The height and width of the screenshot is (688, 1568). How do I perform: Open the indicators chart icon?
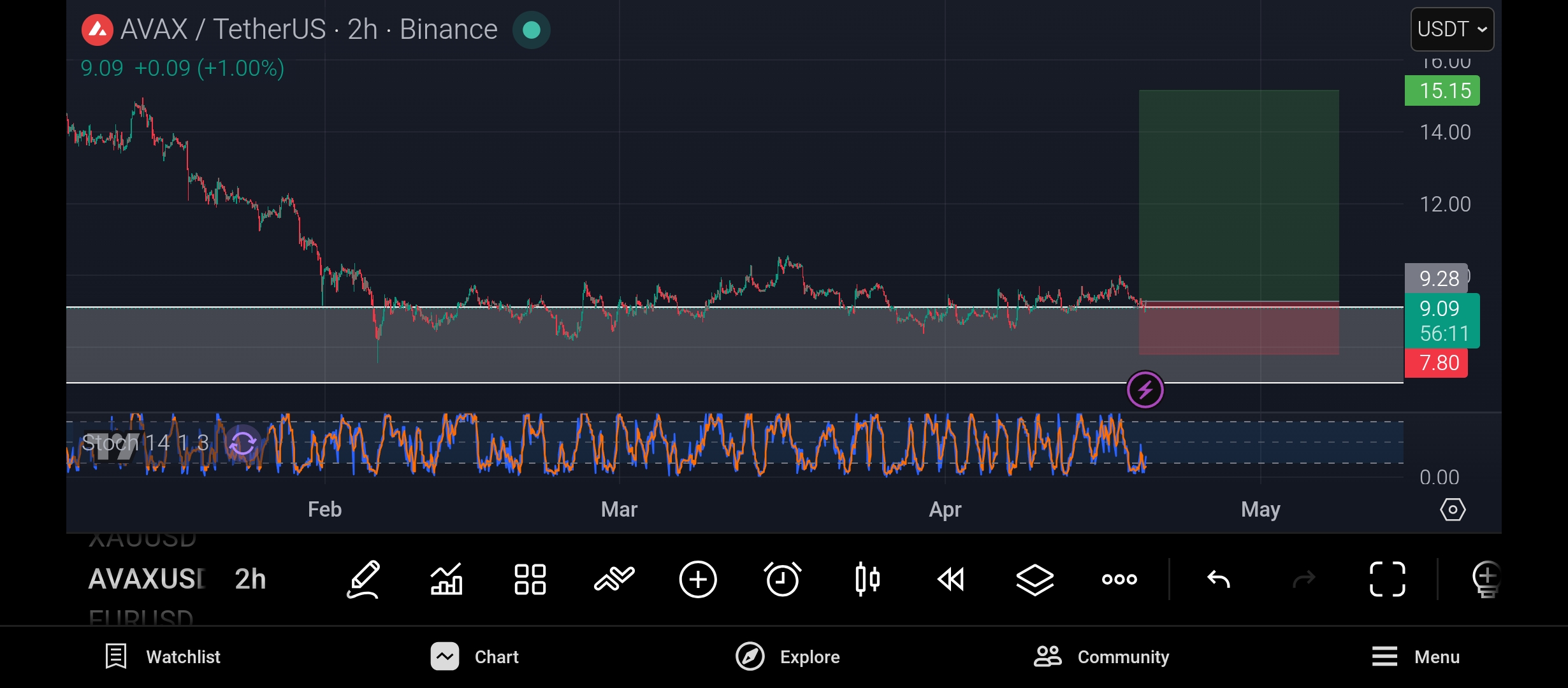(x=446, y=579)
